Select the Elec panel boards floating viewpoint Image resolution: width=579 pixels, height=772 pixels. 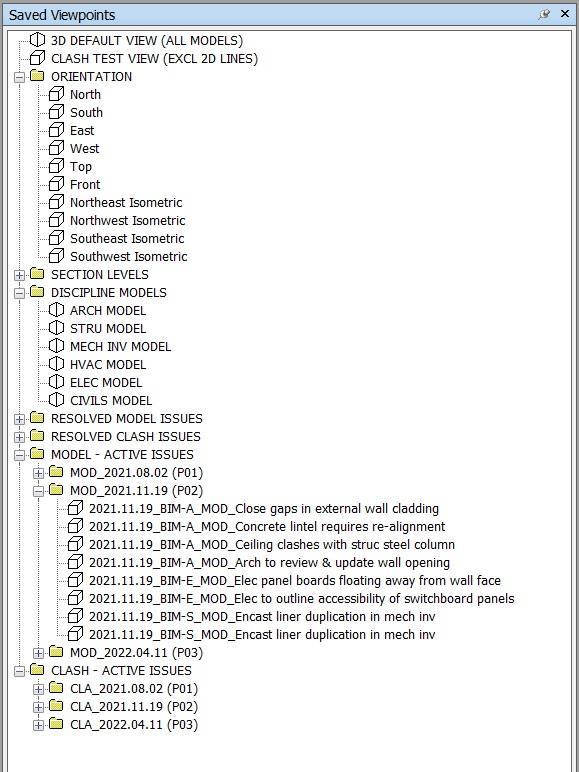tap(295, 580)
